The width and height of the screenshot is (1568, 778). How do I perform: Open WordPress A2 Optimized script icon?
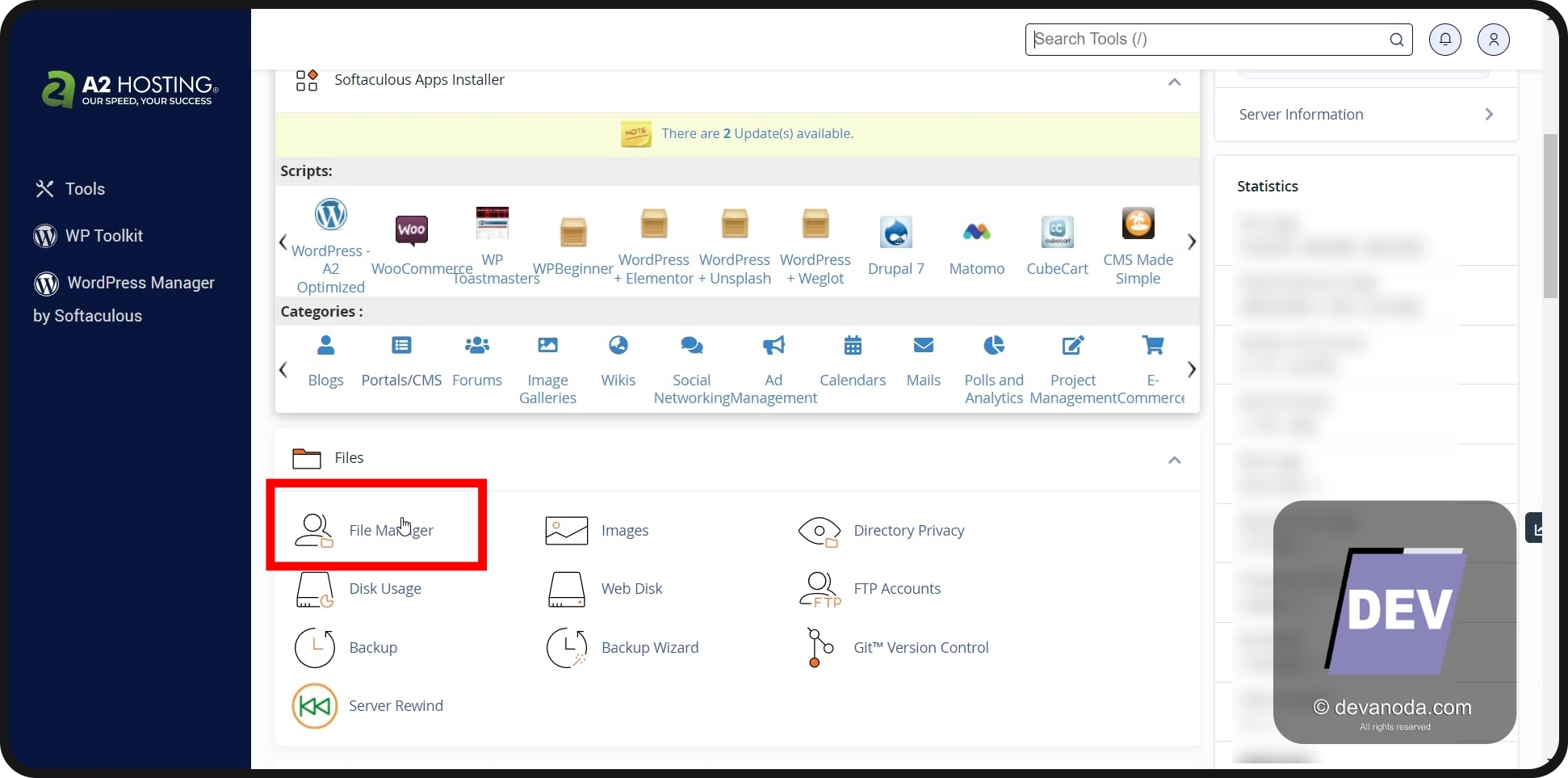click(x=330, y=214)
